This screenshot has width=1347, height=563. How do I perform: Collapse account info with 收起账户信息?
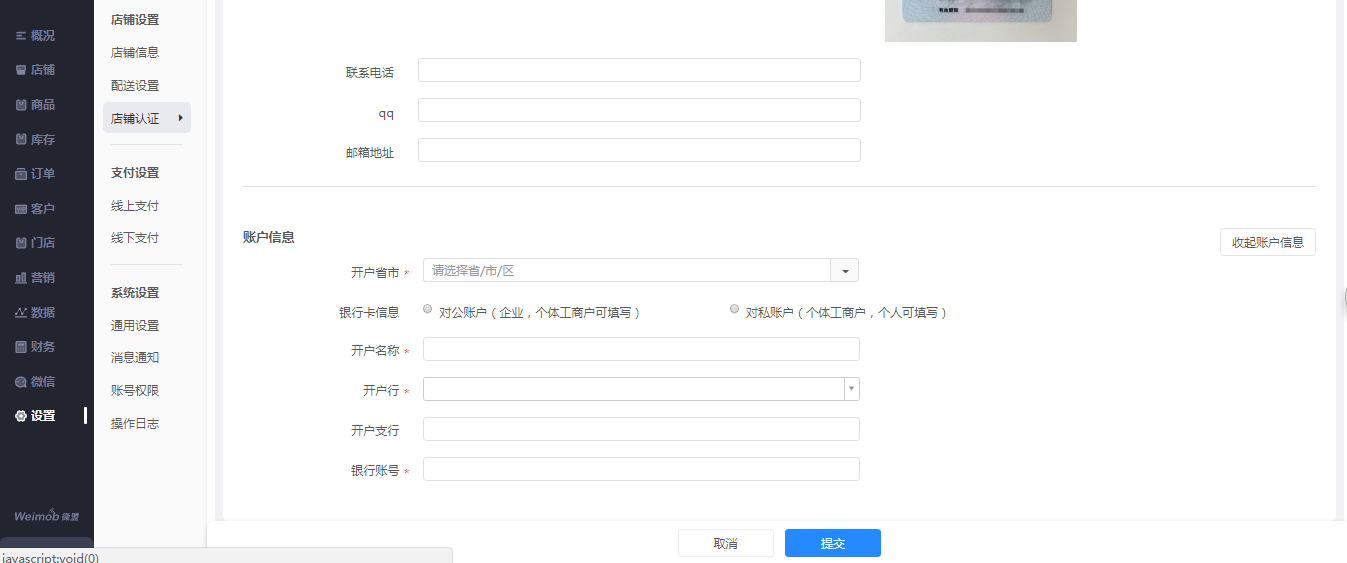tap(1267, 242)
